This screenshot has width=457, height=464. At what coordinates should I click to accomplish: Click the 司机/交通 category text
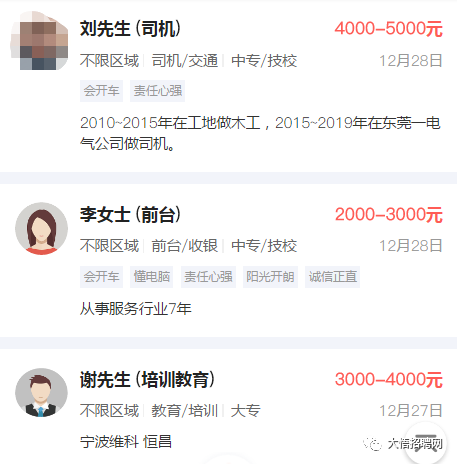pos(185,61)
